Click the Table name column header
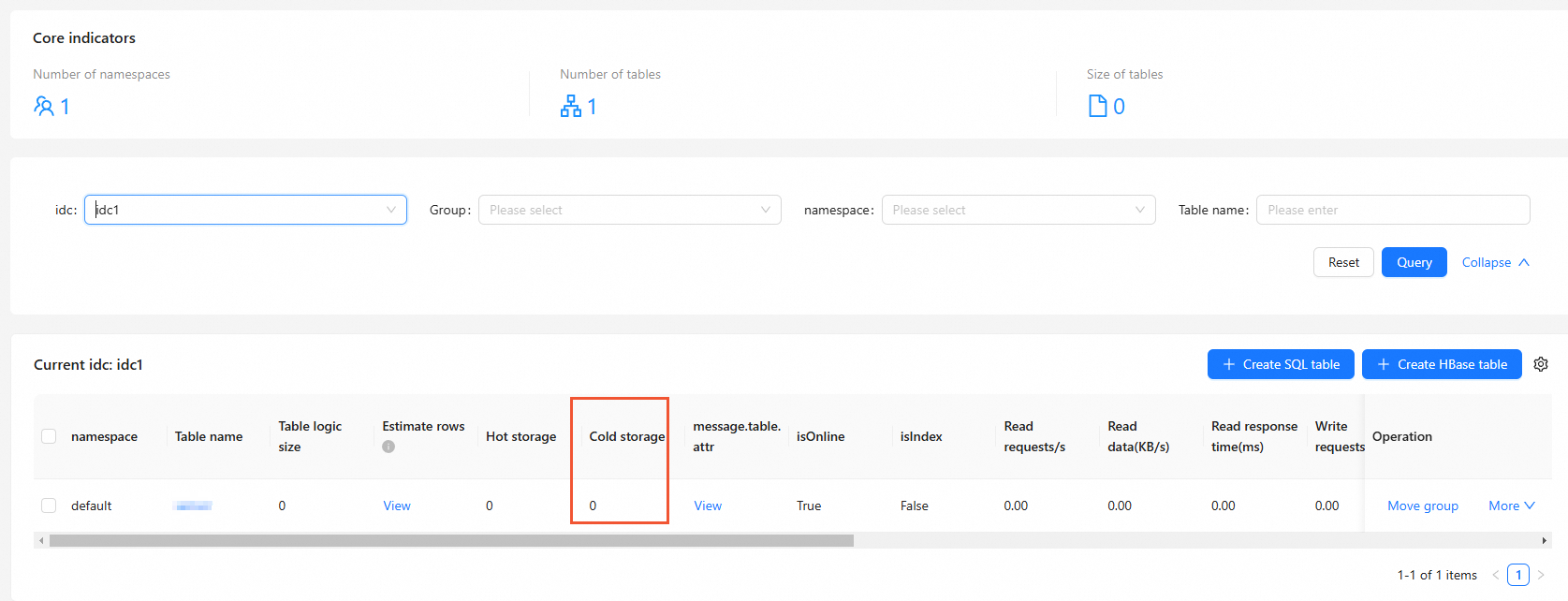 (209, 436)
